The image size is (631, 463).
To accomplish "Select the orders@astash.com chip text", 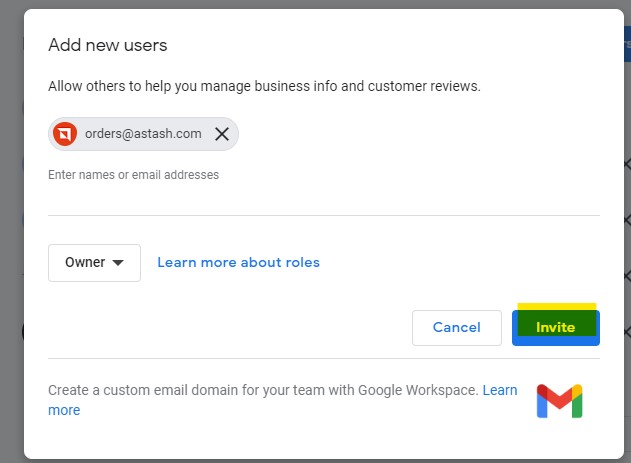I will (143, 134).
